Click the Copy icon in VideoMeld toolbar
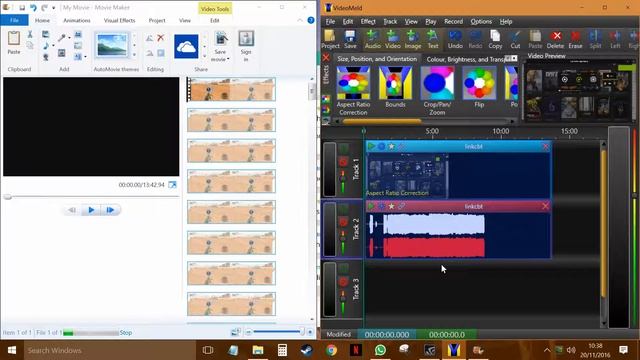 tap(495, 39)
